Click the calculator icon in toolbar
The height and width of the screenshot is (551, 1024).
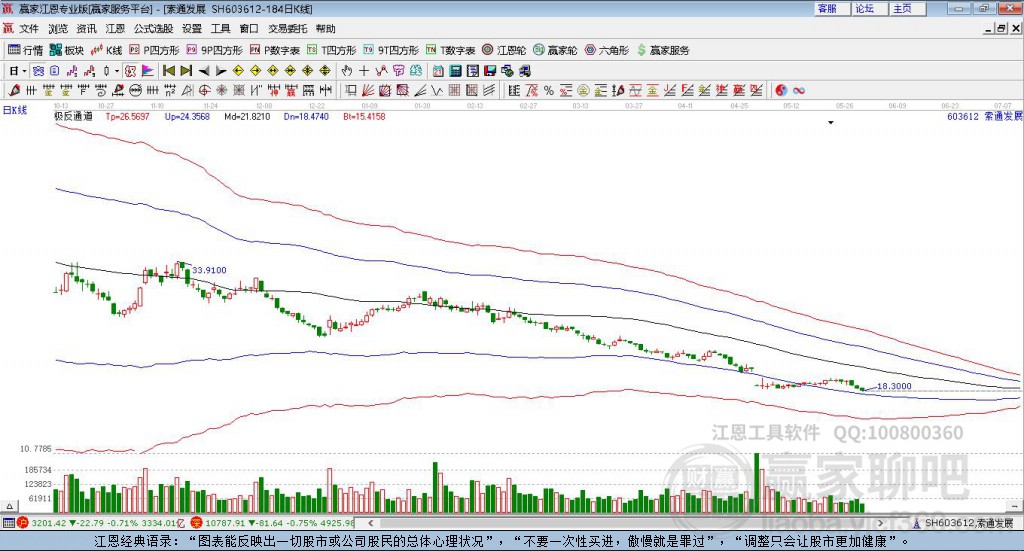click(x=456, y=71)
